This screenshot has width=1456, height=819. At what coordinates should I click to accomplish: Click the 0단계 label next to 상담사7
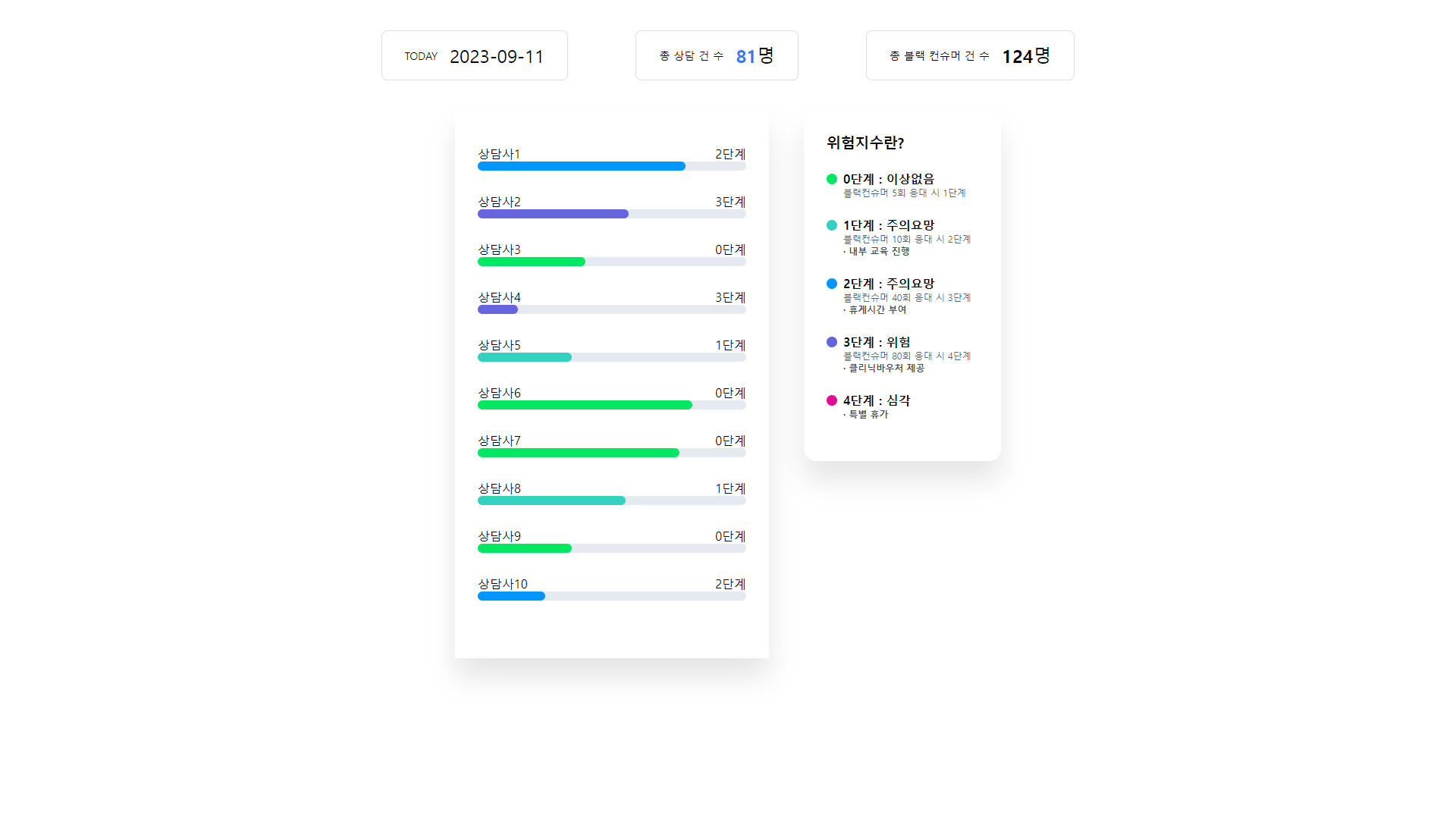click(x=730, y=441)
